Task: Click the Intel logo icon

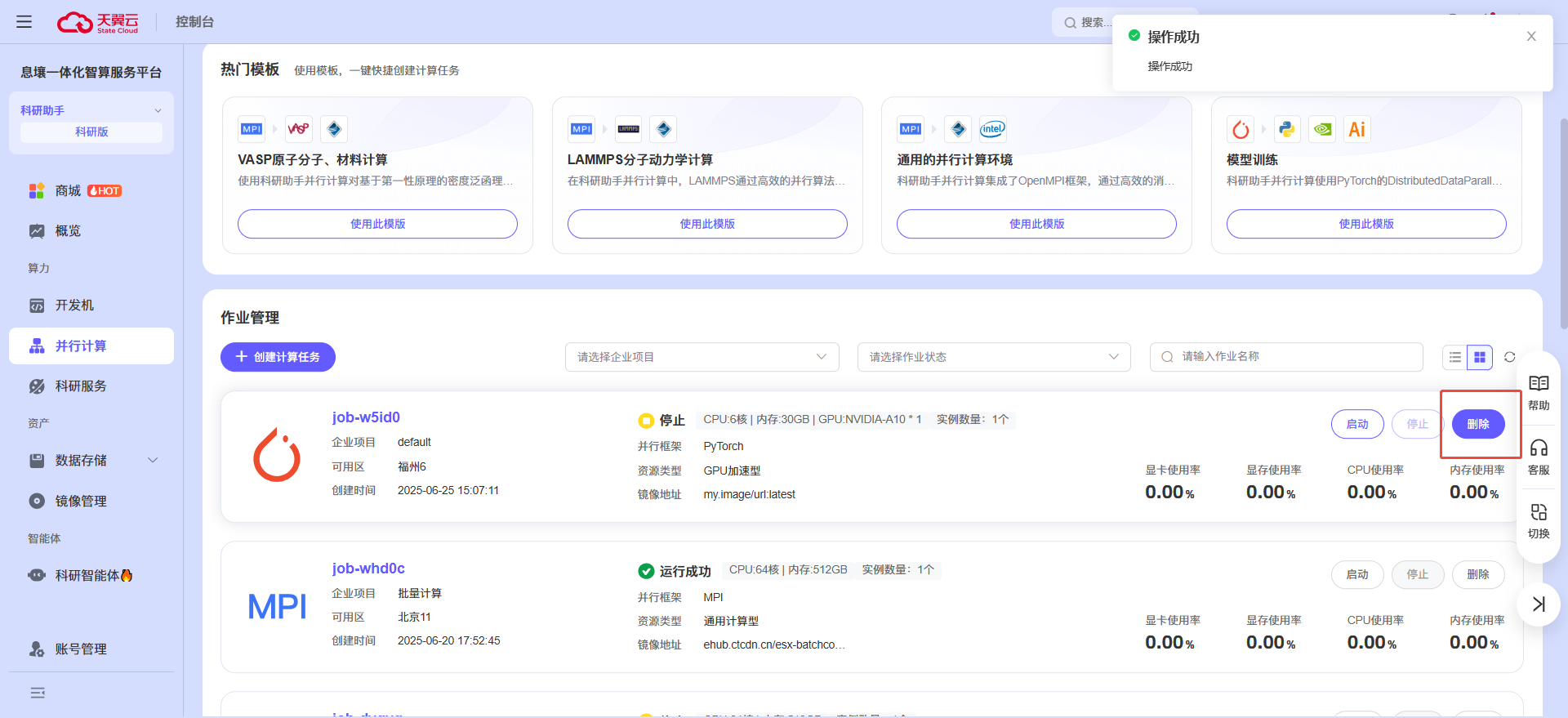Action: [993, 129]
